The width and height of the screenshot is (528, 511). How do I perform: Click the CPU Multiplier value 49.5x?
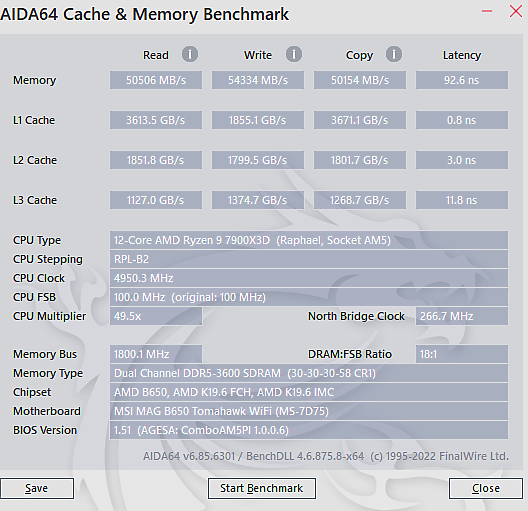(156, 316)
